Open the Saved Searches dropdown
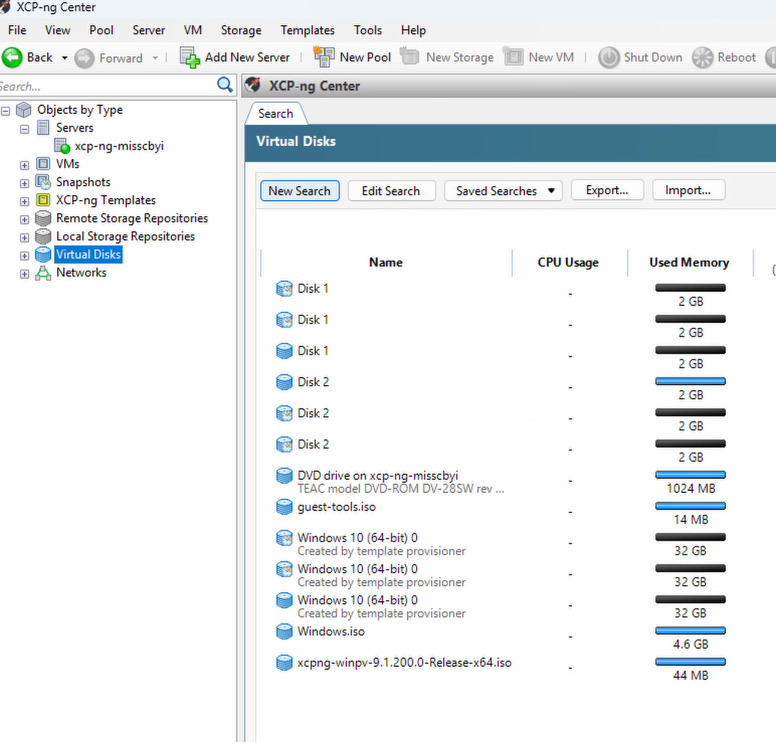776x742 pixels. tap(503, 191)
